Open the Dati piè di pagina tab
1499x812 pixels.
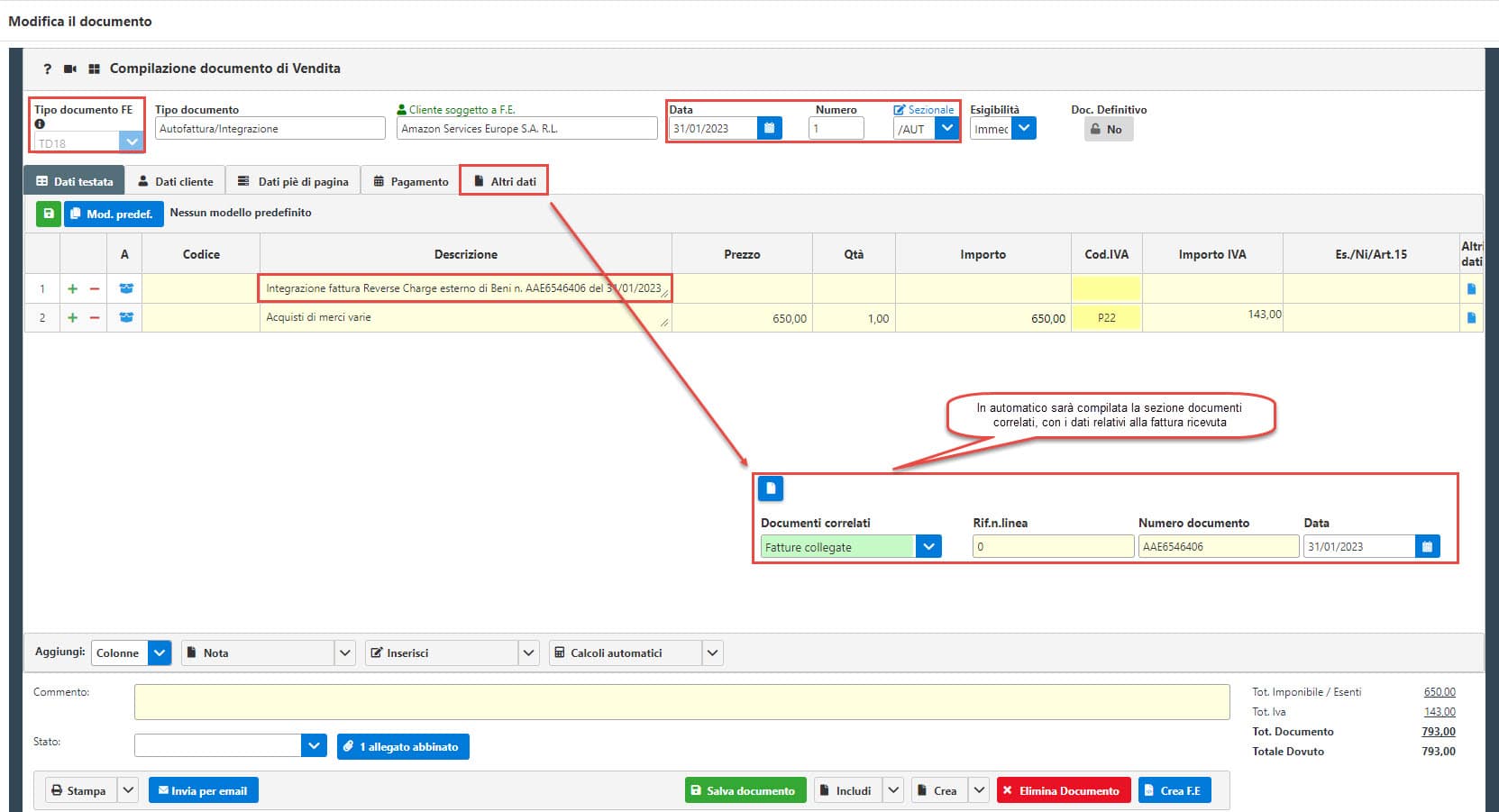pos(293,181)
